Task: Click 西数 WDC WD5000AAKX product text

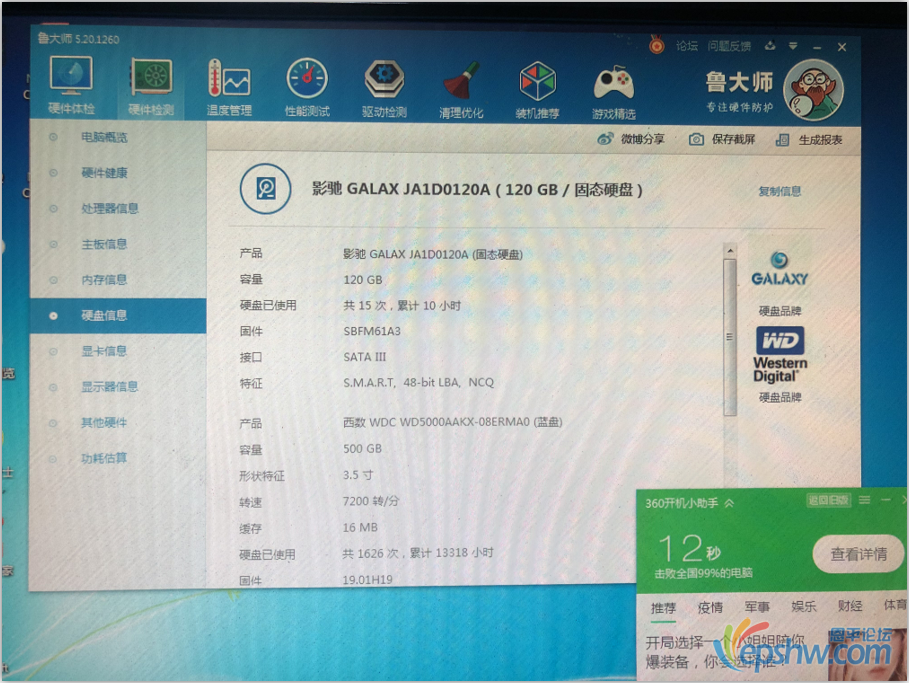Action: pos(453,422)
